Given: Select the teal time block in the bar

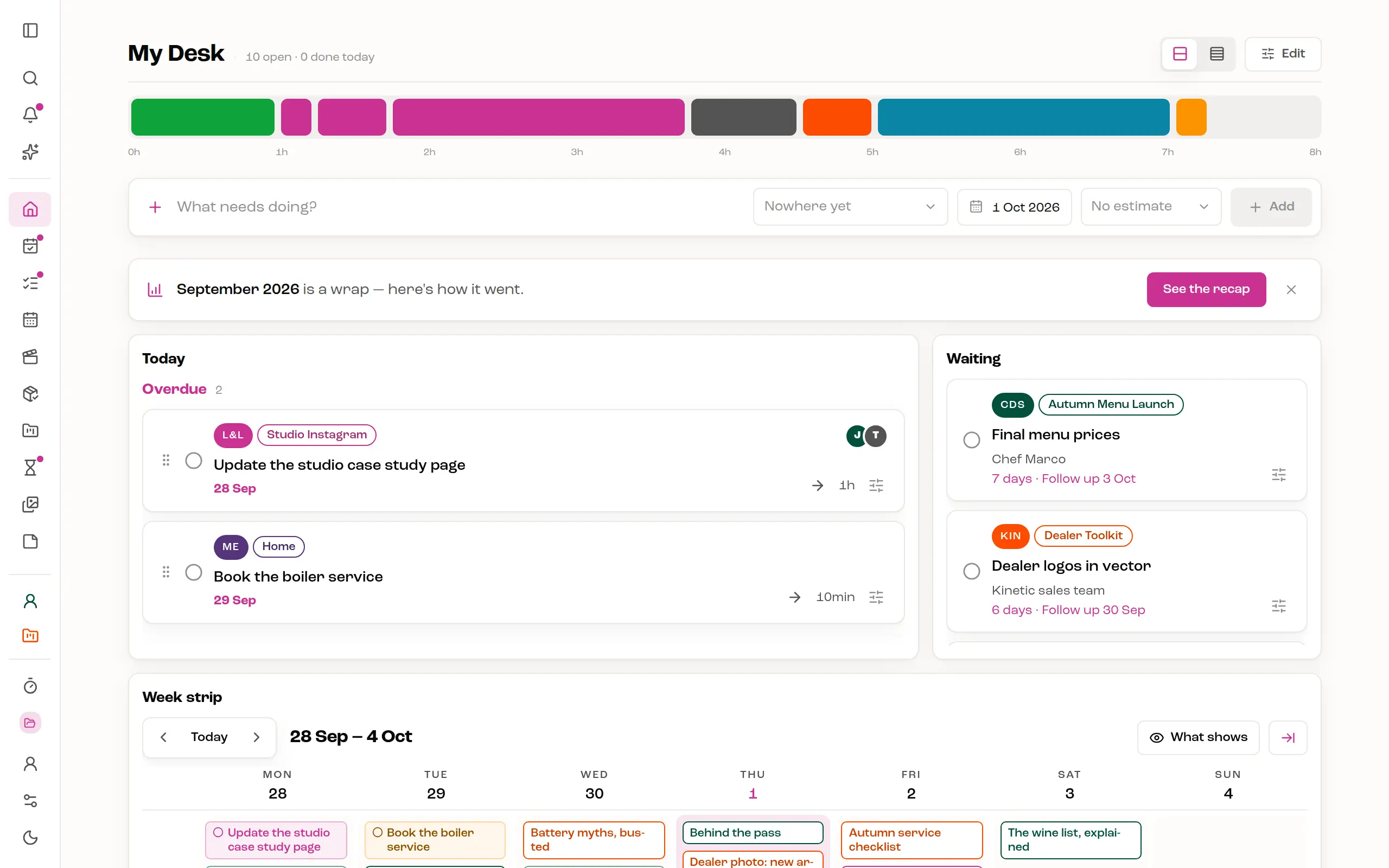Looking at the screenshot, I should tap(1023, 117).
